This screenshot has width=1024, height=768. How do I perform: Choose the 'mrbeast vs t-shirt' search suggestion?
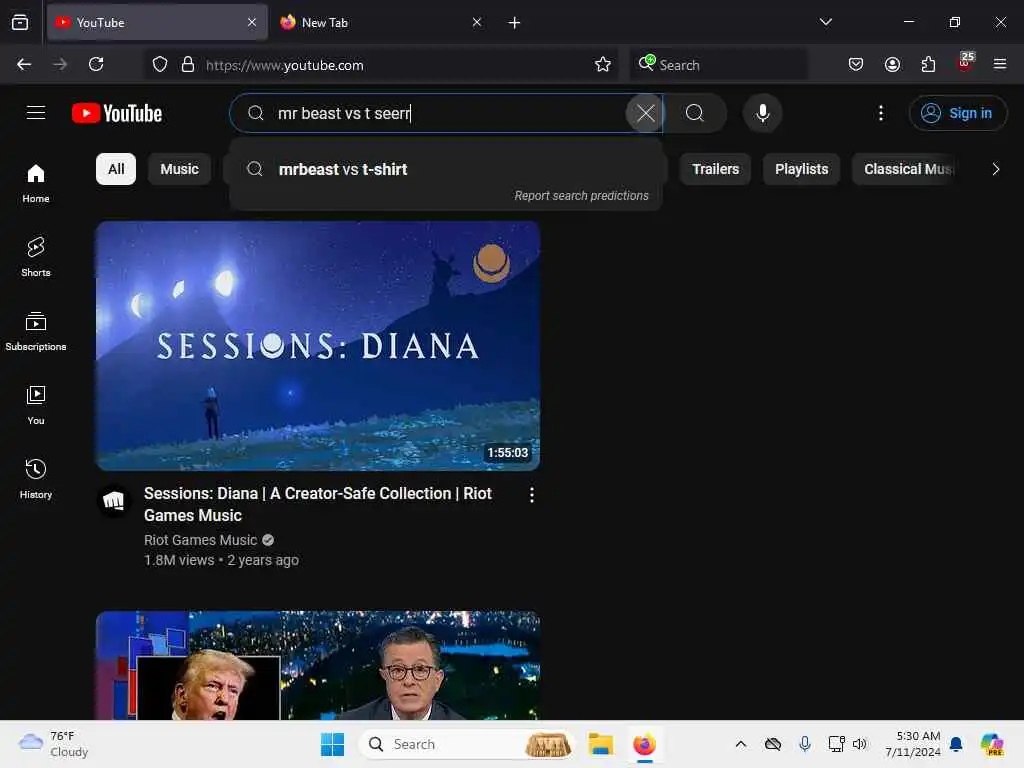coord(446,169)
